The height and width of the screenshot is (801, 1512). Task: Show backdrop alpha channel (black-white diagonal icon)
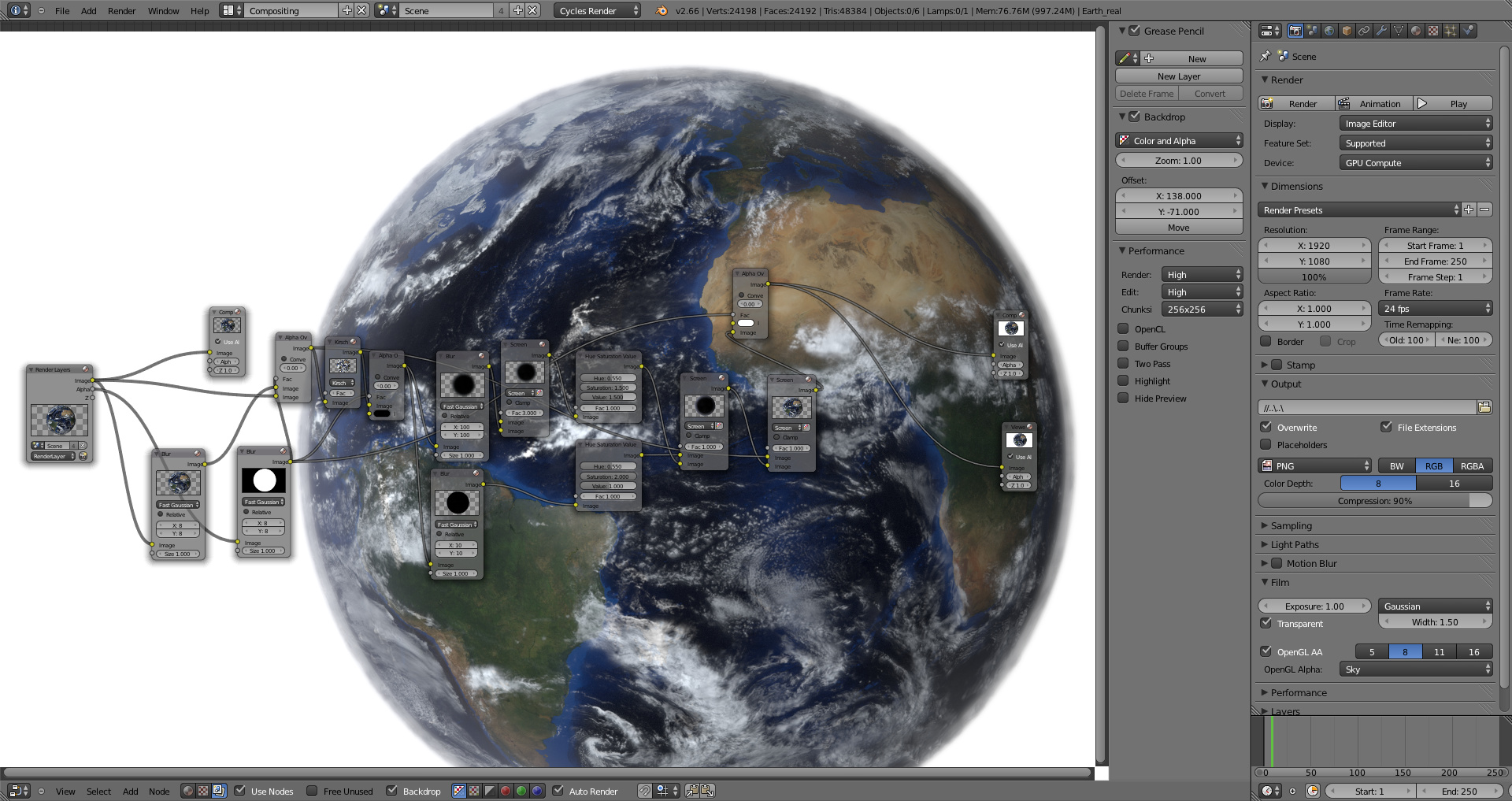pos(490,791)
